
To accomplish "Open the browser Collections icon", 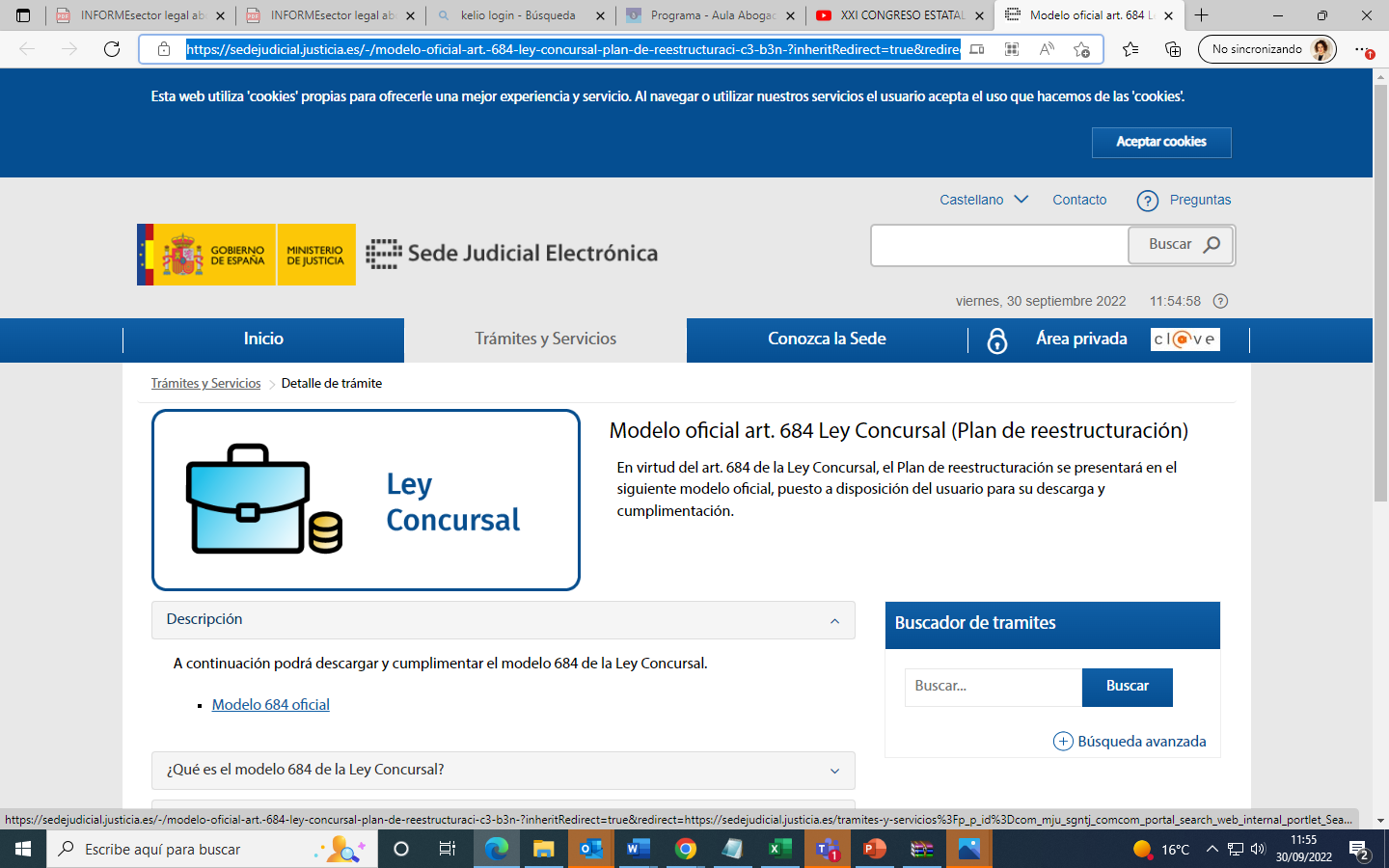I will (1173, 49).
